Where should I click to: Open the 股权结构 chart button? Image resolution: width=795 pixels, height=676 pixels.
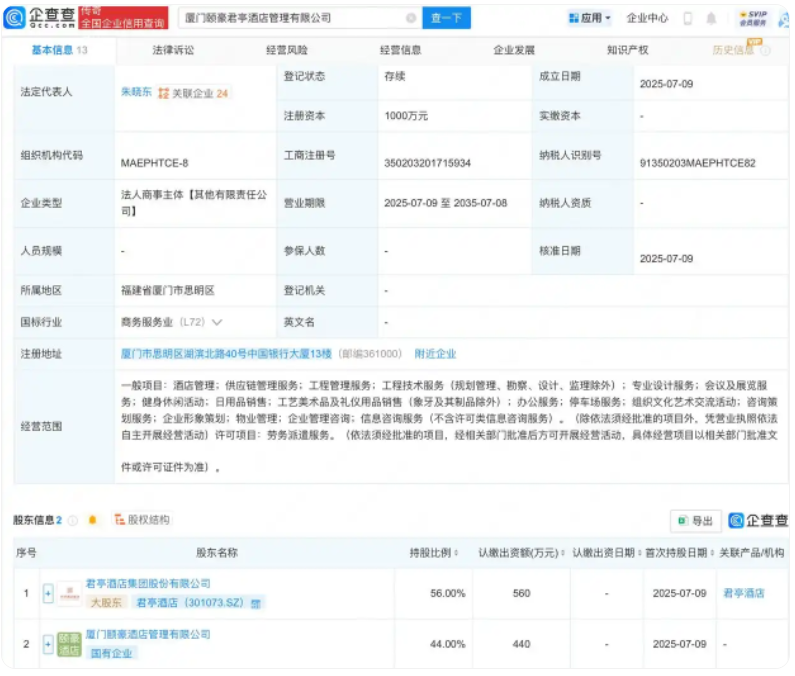pos(142,520)
